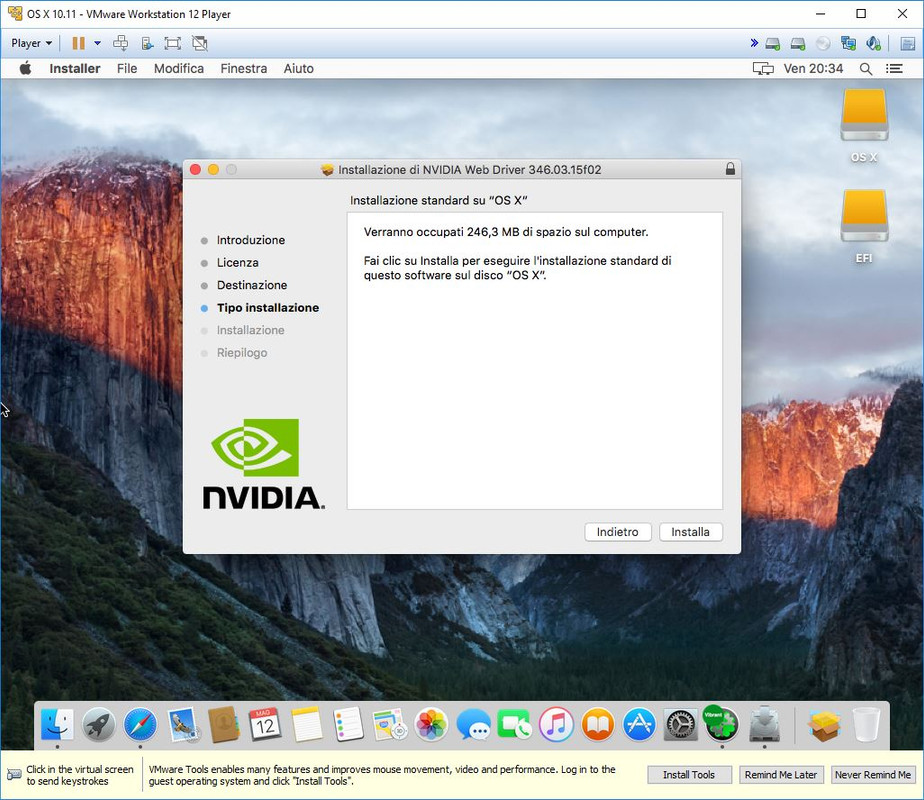This screenshot has width=924, height=800.
Task: Click Install Tools button
Action: [x=689, y=775]
